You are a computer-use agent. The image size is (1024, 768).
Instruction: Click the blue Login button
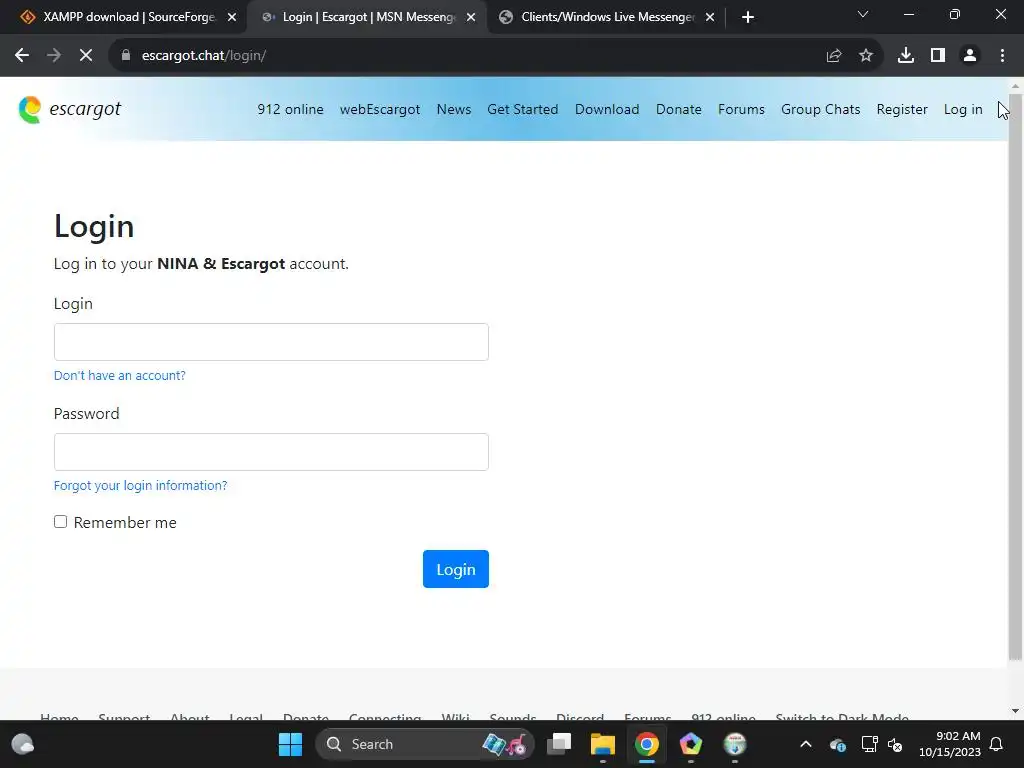pyautogui.click(x=456, y=569)
